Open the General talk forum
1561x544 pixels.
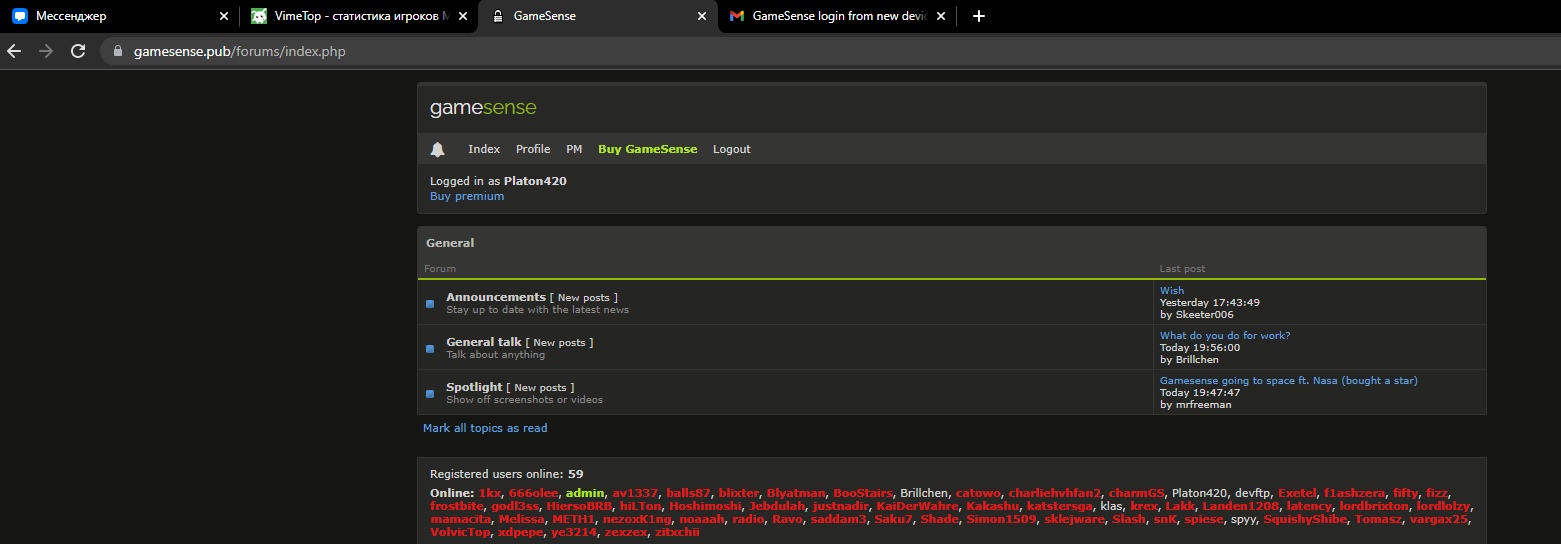click(x=484, y=342)
